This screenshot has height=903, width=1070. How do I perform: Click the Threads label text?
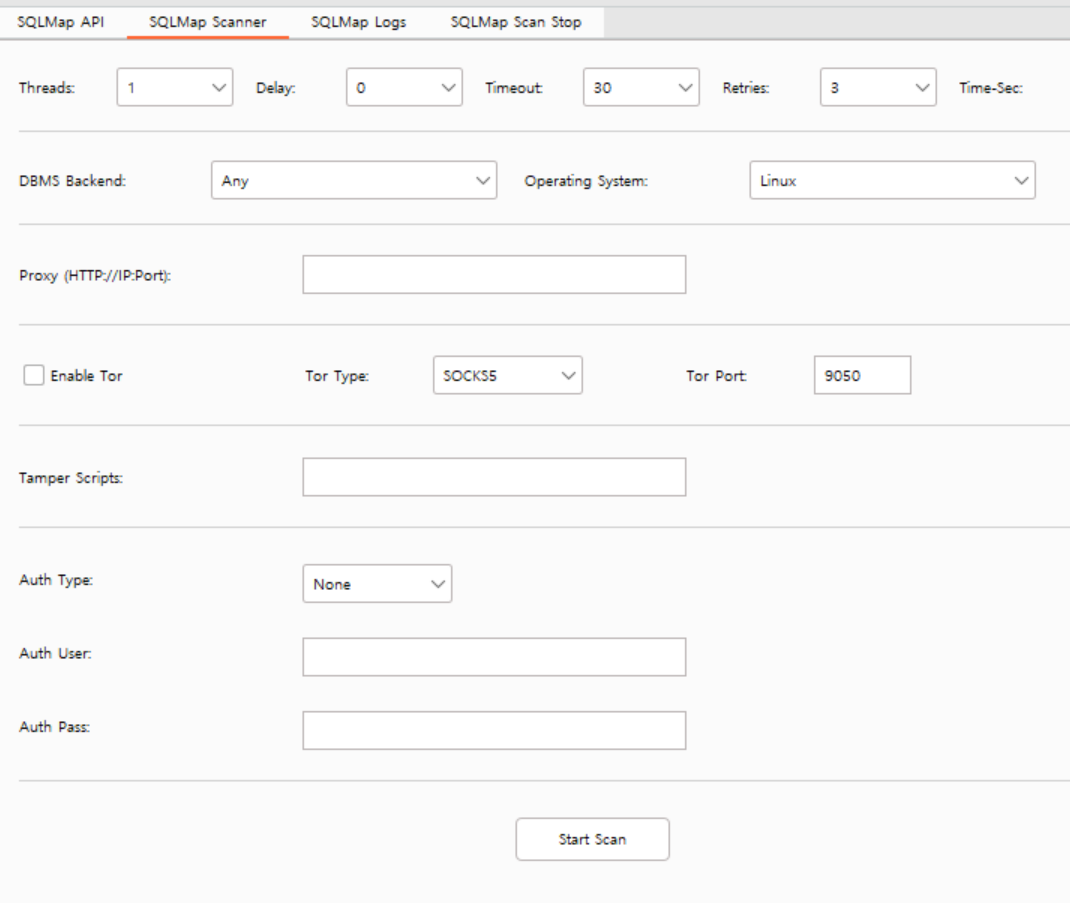pos(47,88)
